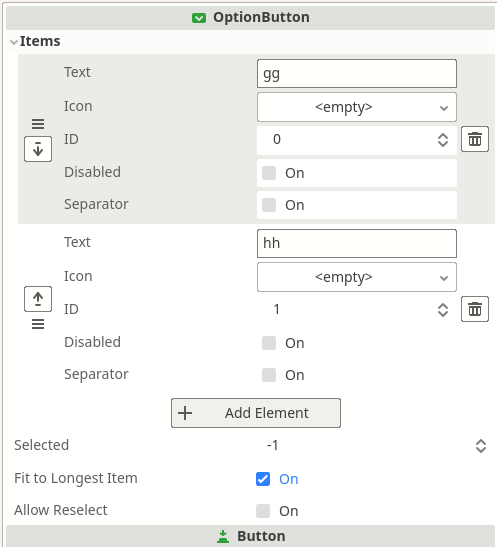Click the ID spinner arrows for item 'hh'
Screen dimensions: 497x547
[x=443, y=310]
